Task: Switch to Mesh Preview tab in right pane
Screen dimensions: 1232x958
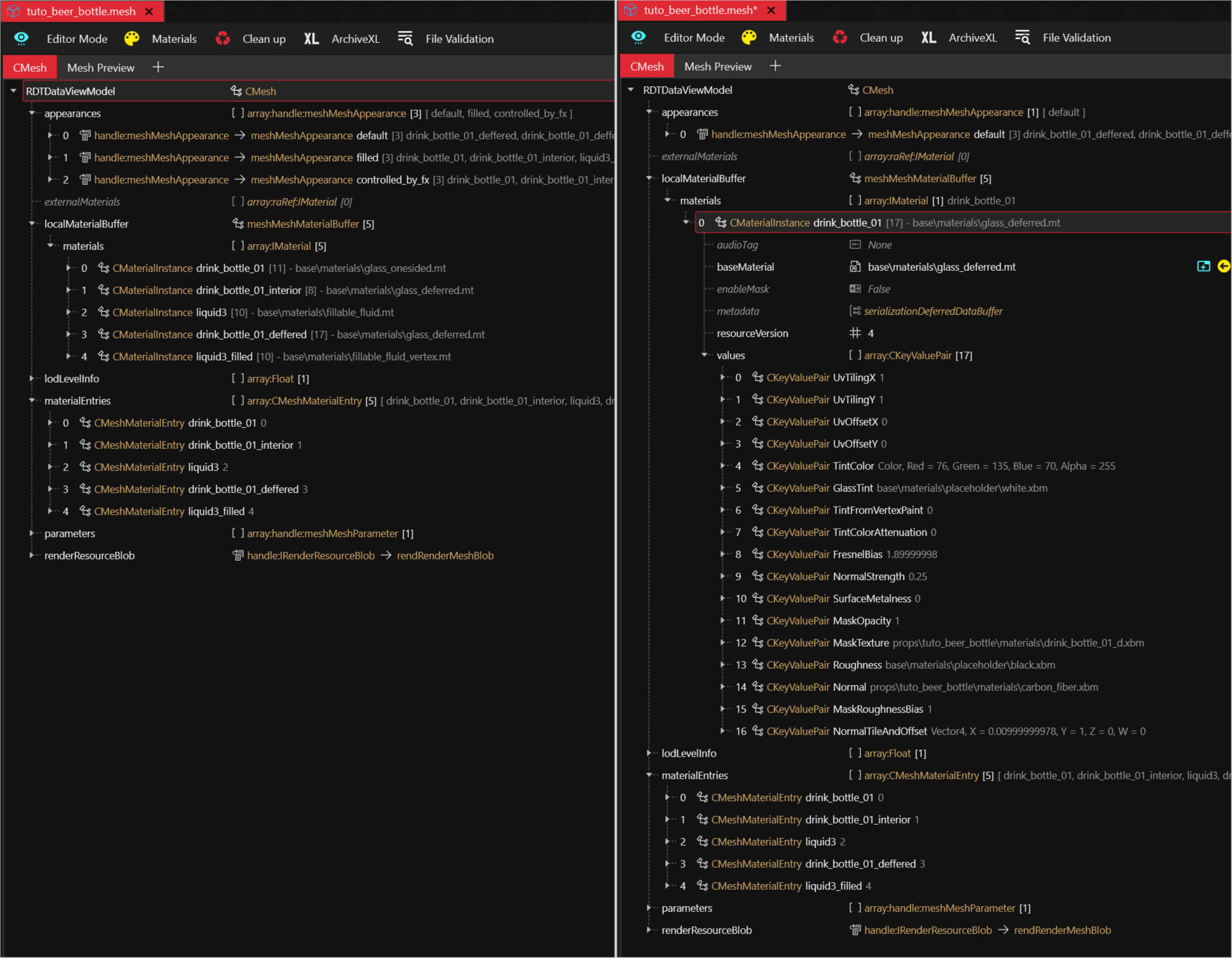Action: (x=717, y=66)
